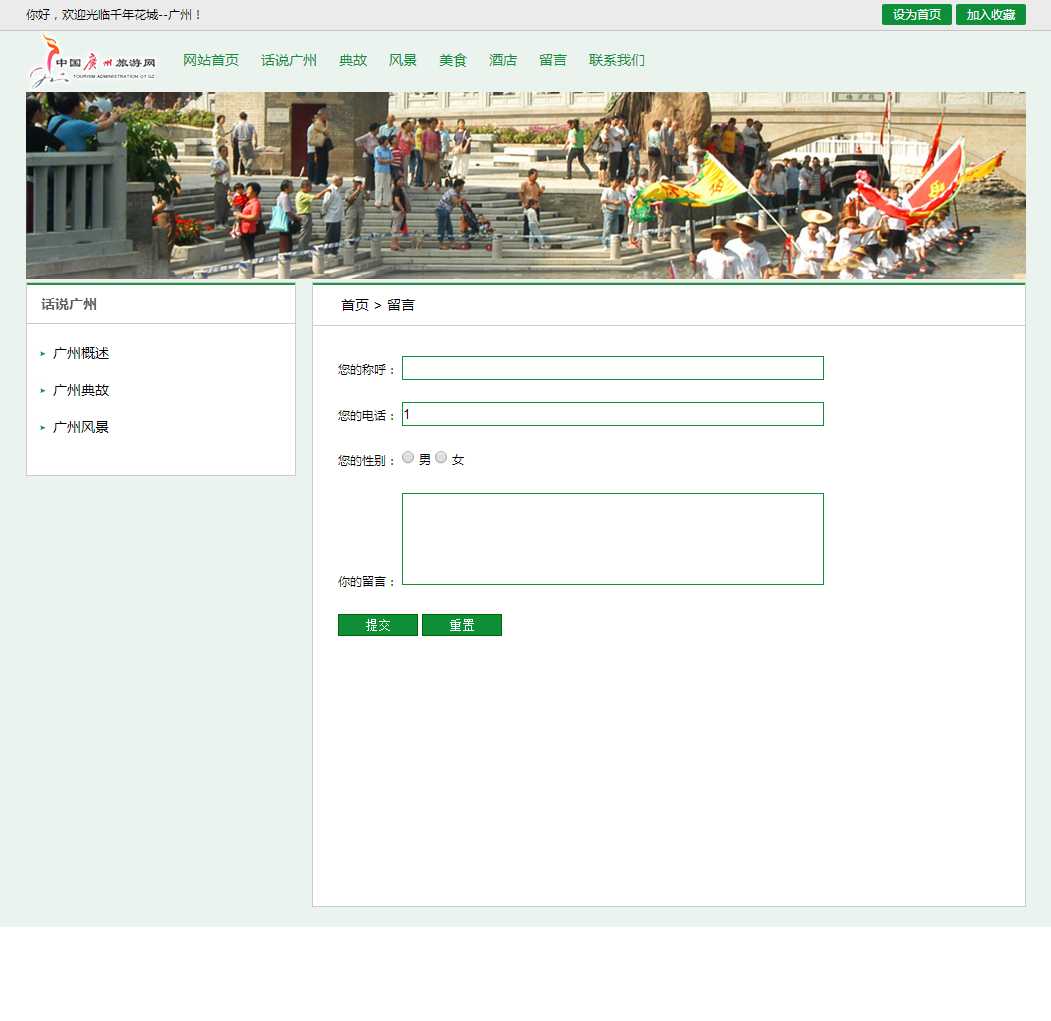Screen dimensions: 1051x1021
Task: Focus the 您的称呼 name input field
Action: pos(612,368)
